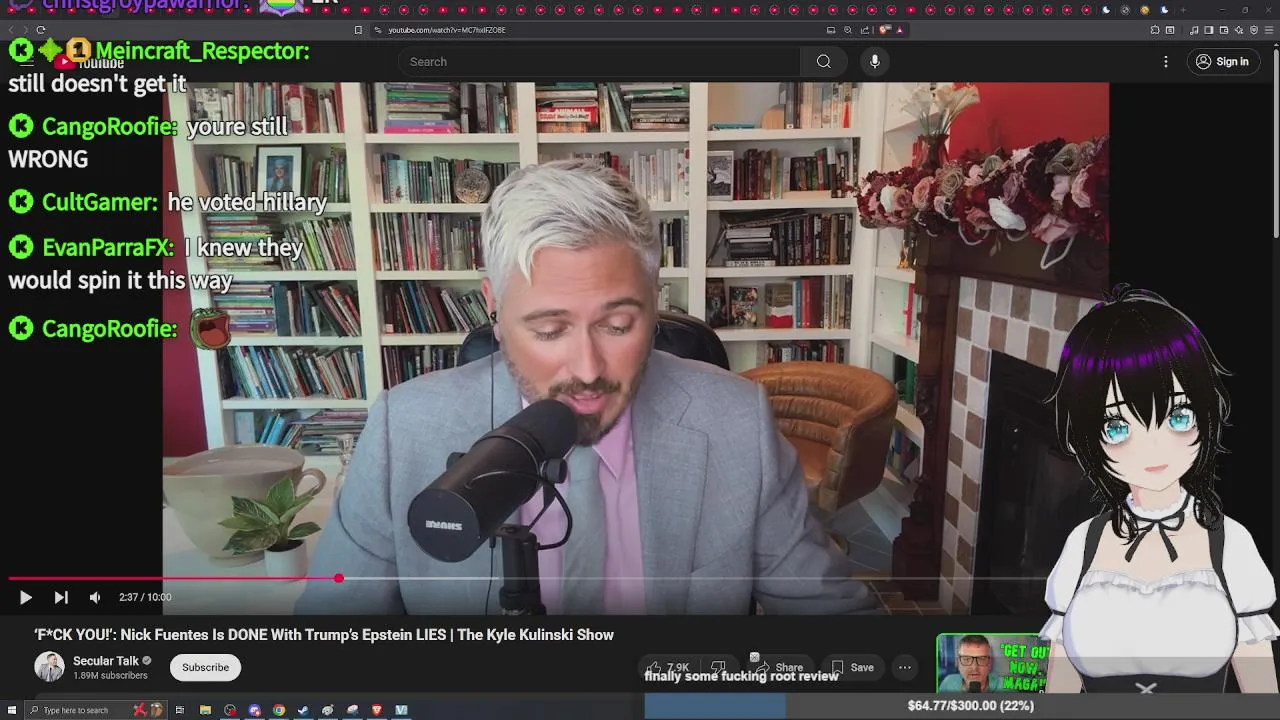The width and height of the screenshot is (1280, 720).
Task: Click the video title text
Action: [x=324, y=635]
